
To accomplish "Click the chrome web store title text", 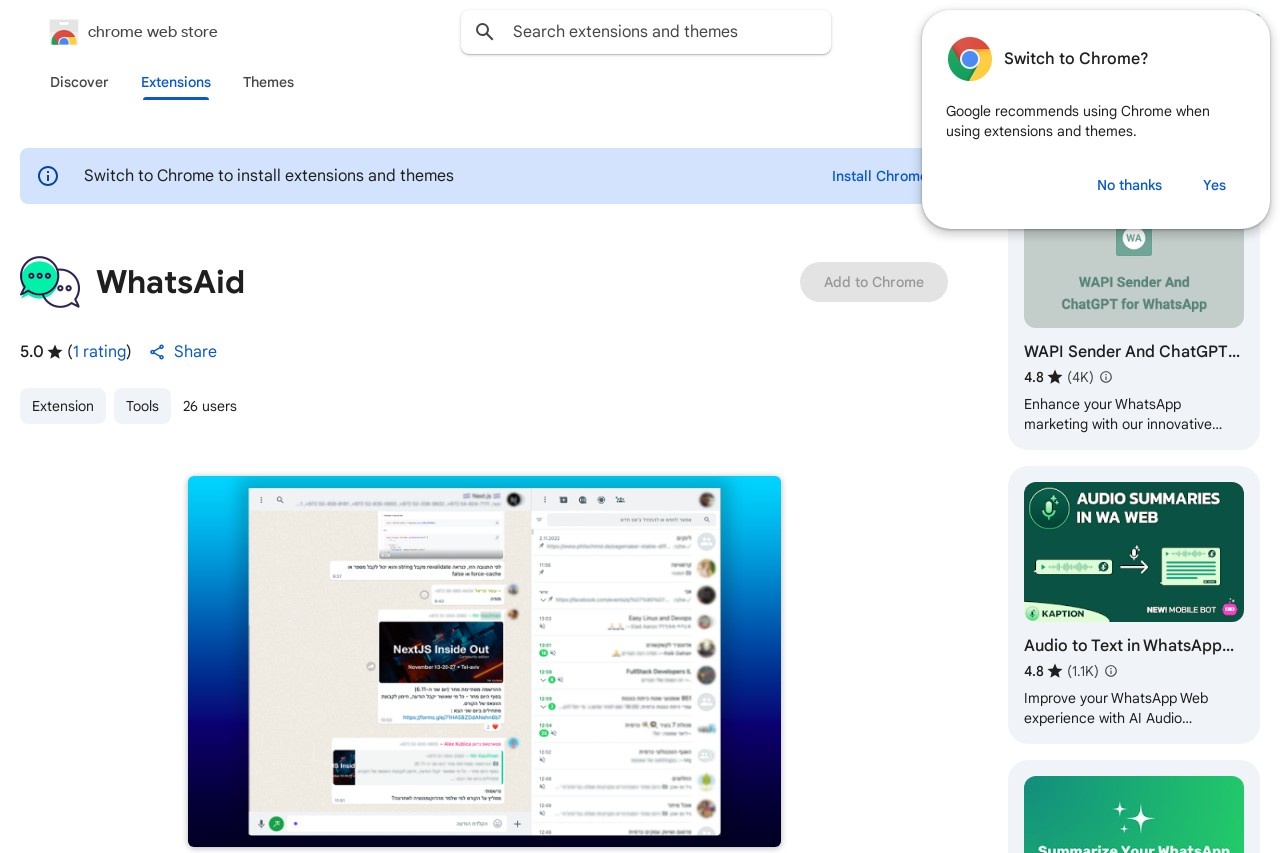I will click(153, 32).
